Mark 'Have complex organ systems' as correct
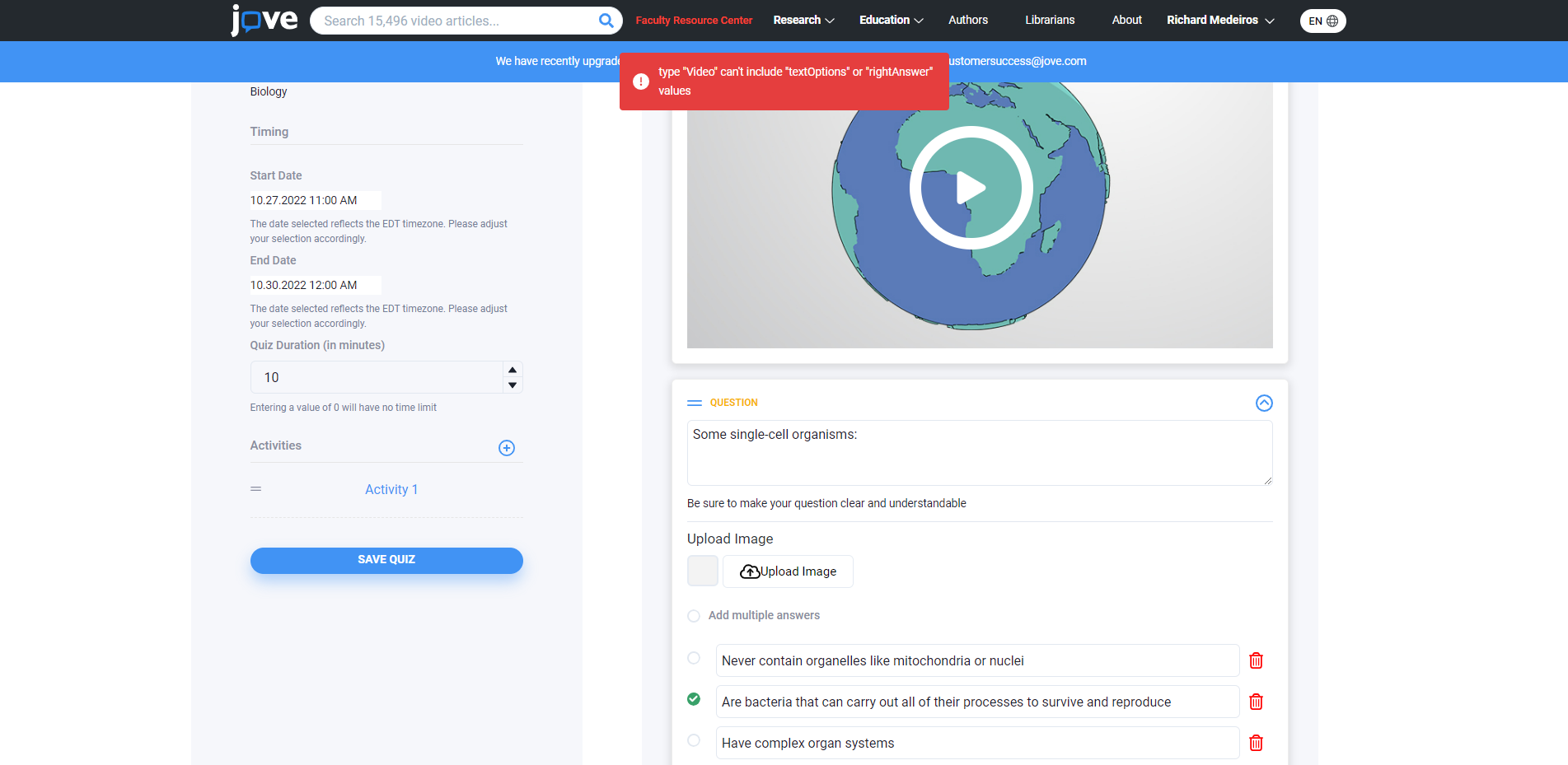The width and height of the screenshot is (1568, 765). (x=694, y=740)
